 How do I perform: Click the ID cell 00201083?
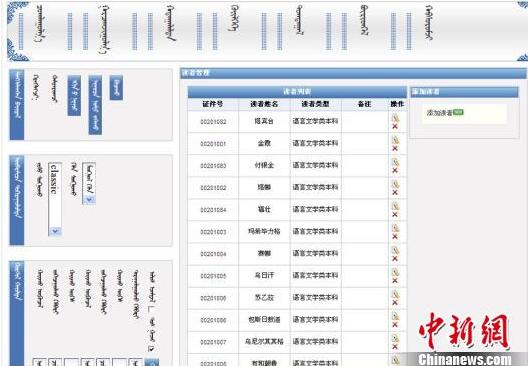[213, 166]
